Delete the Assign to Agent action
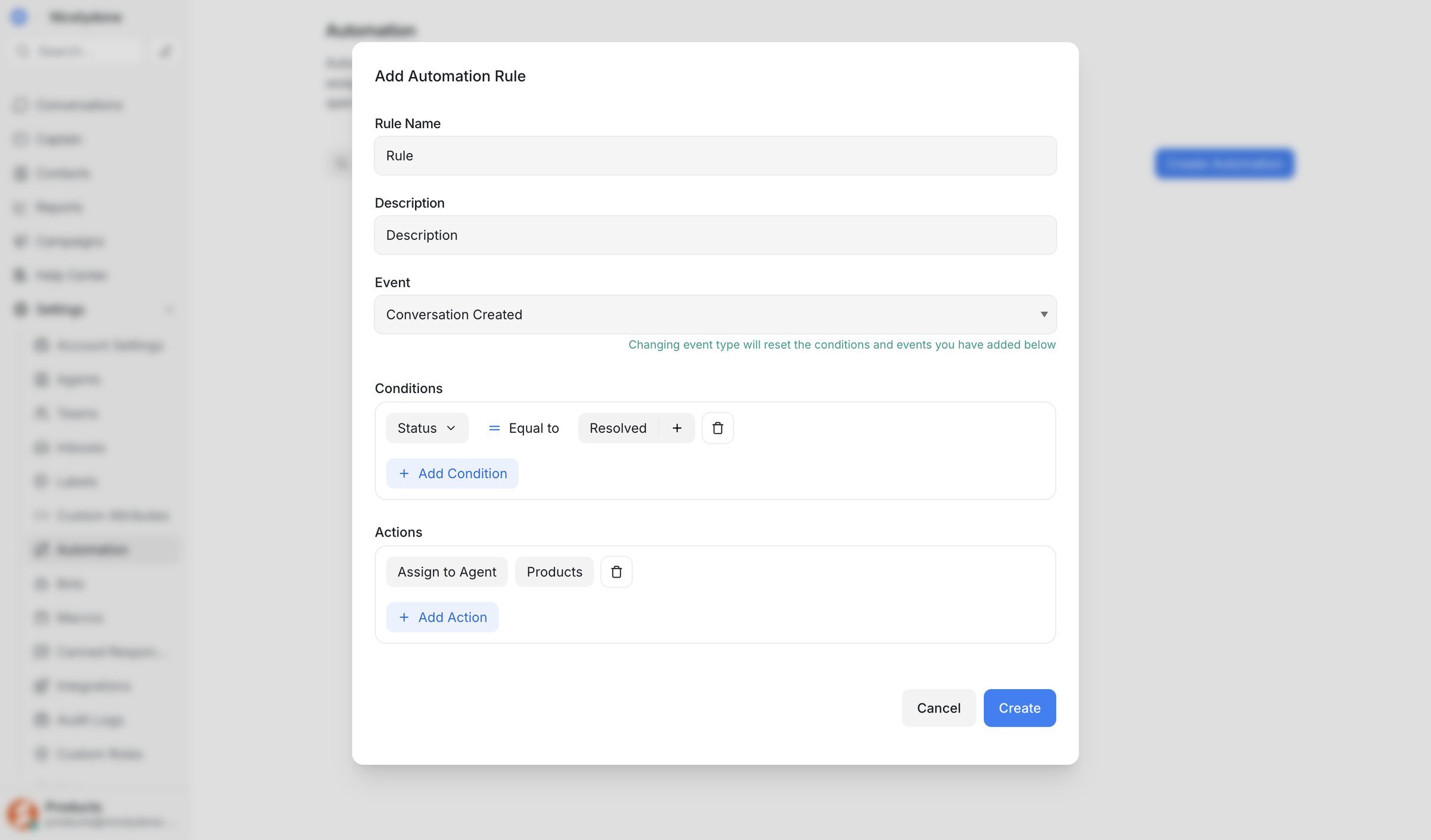1431x840 pixels. click(x=616, y=572)
